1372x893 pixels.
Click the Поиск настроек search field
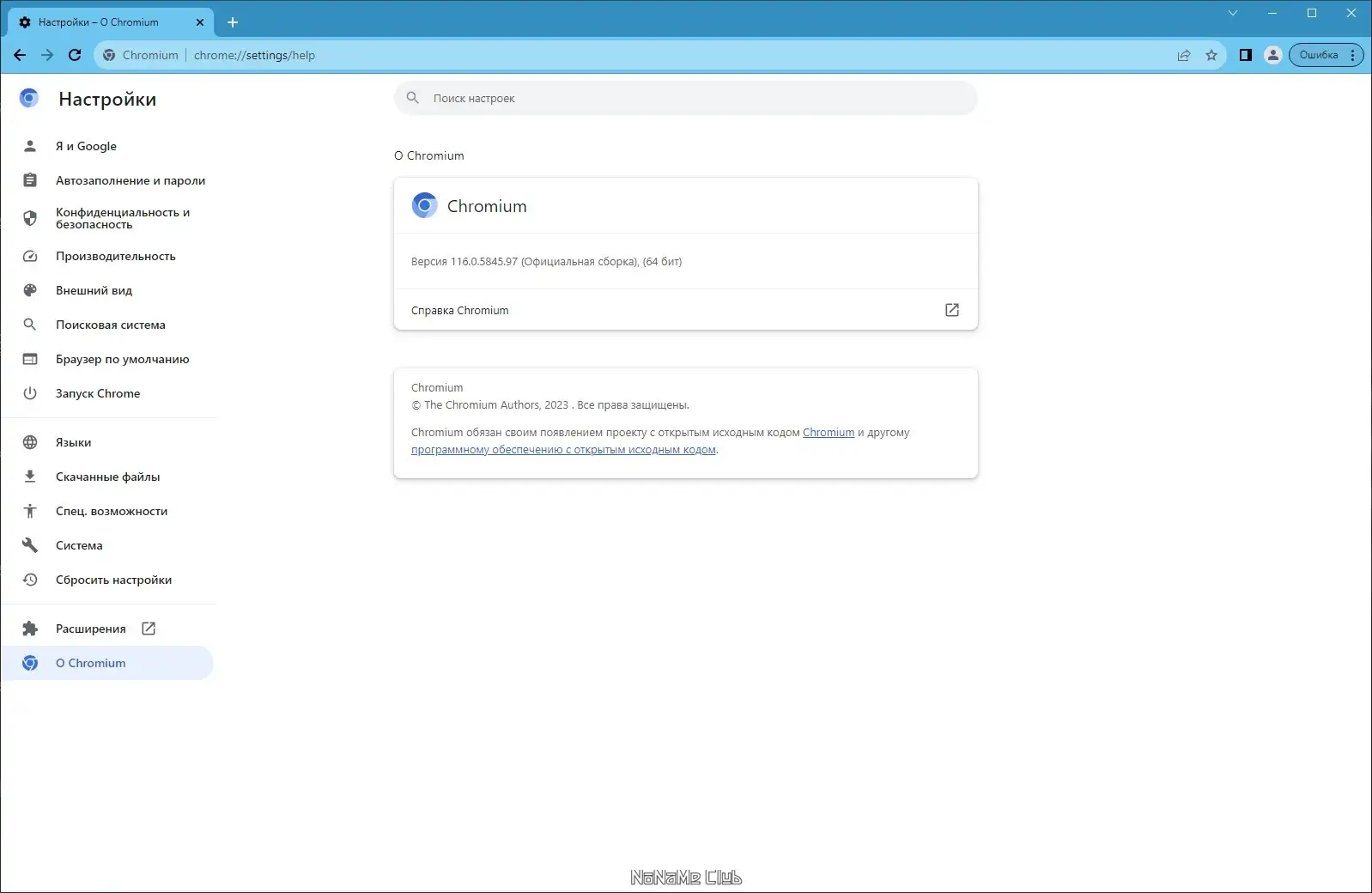(x=685, y=98)
